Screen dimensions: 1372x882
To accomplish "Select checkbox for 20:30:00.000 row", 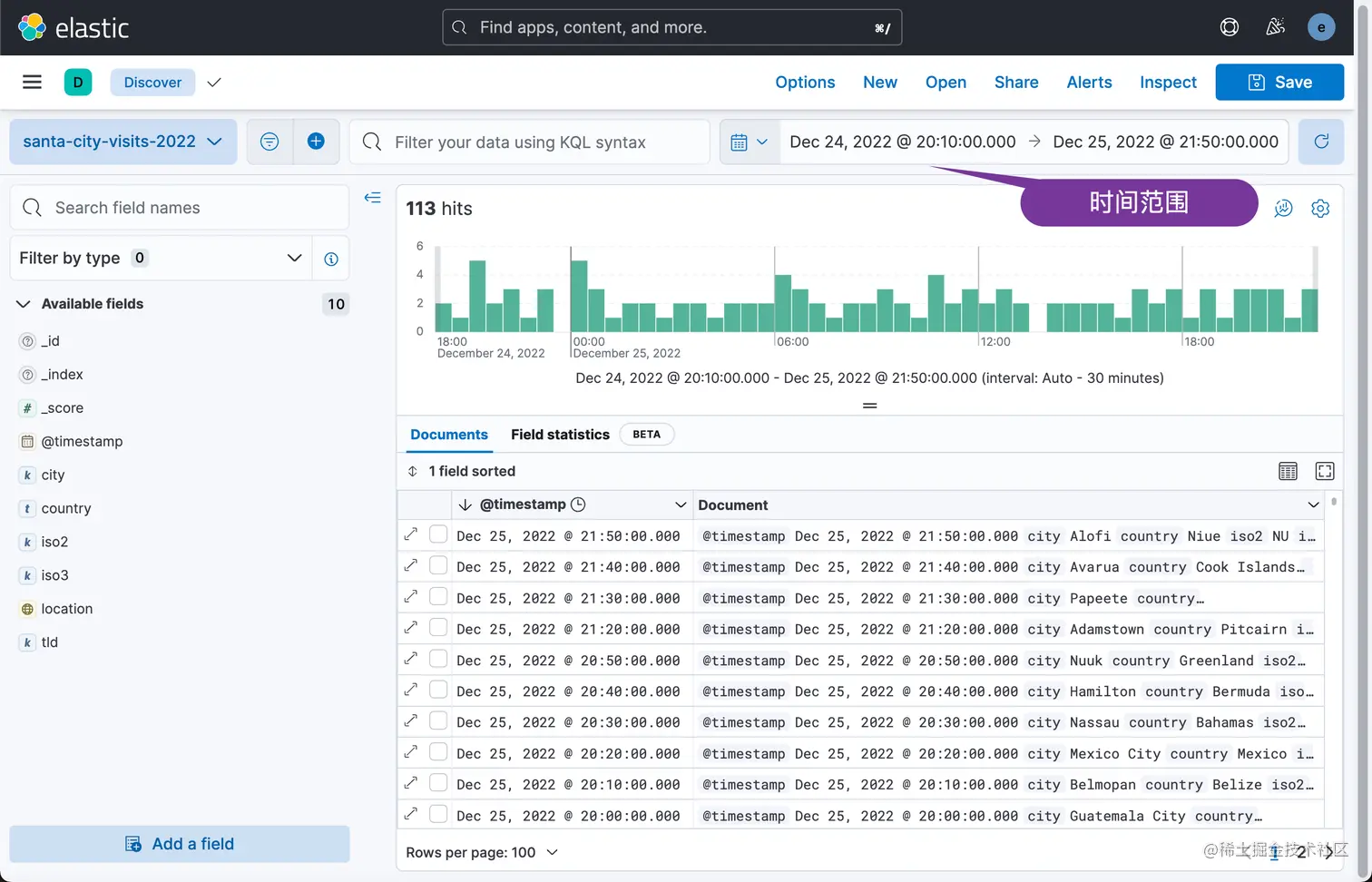I will click(438, 720).
